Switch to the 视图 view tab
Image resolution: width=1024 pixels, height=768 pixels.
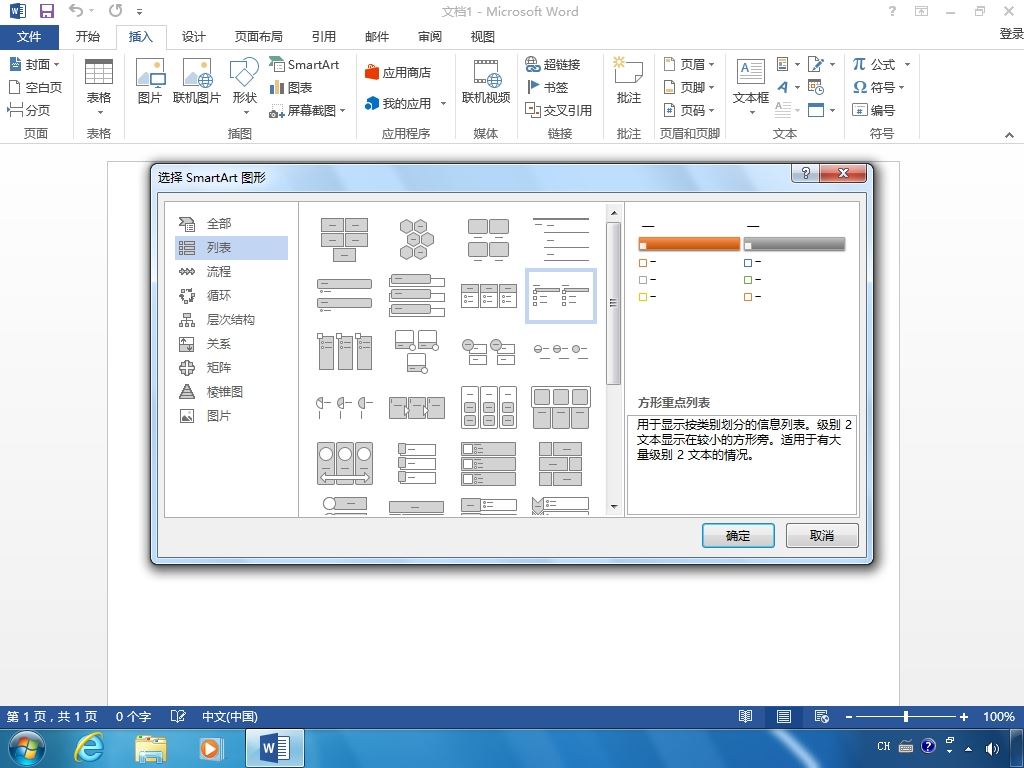(x=483, y=37)
